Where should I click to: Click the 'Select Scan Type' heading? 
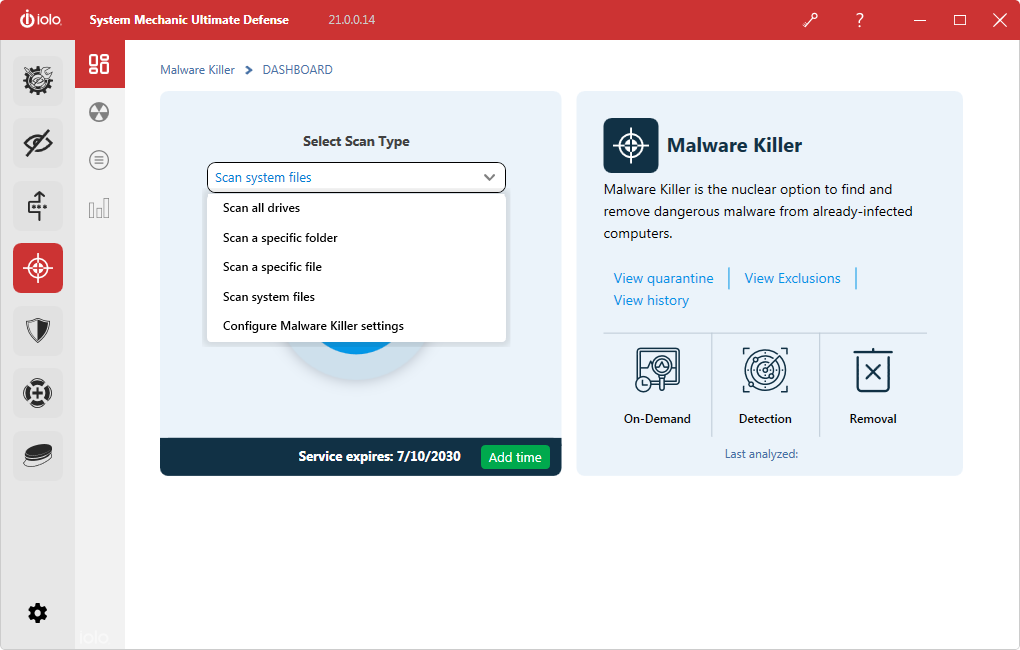point(356,141)
